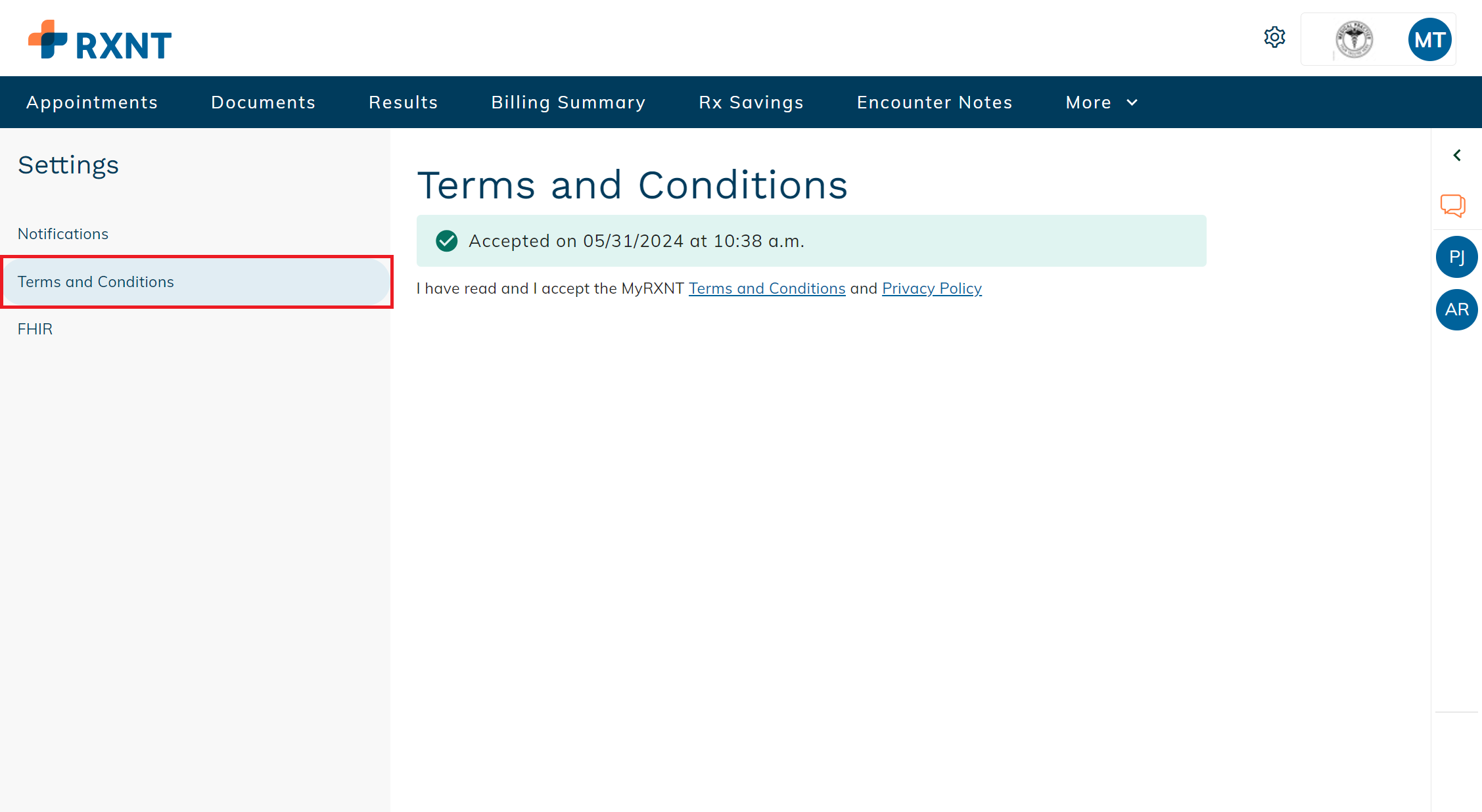Open the MT user avatar menu
This screenshot has width=1482, height=812.
click(x=1429, y=39)
